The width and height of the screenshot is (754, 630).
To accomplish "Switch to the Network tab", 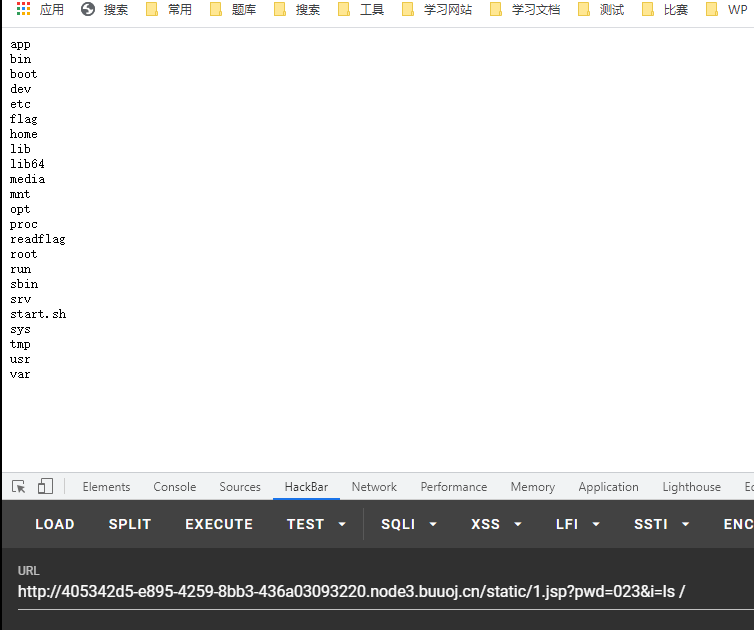I will coord(374,487).
